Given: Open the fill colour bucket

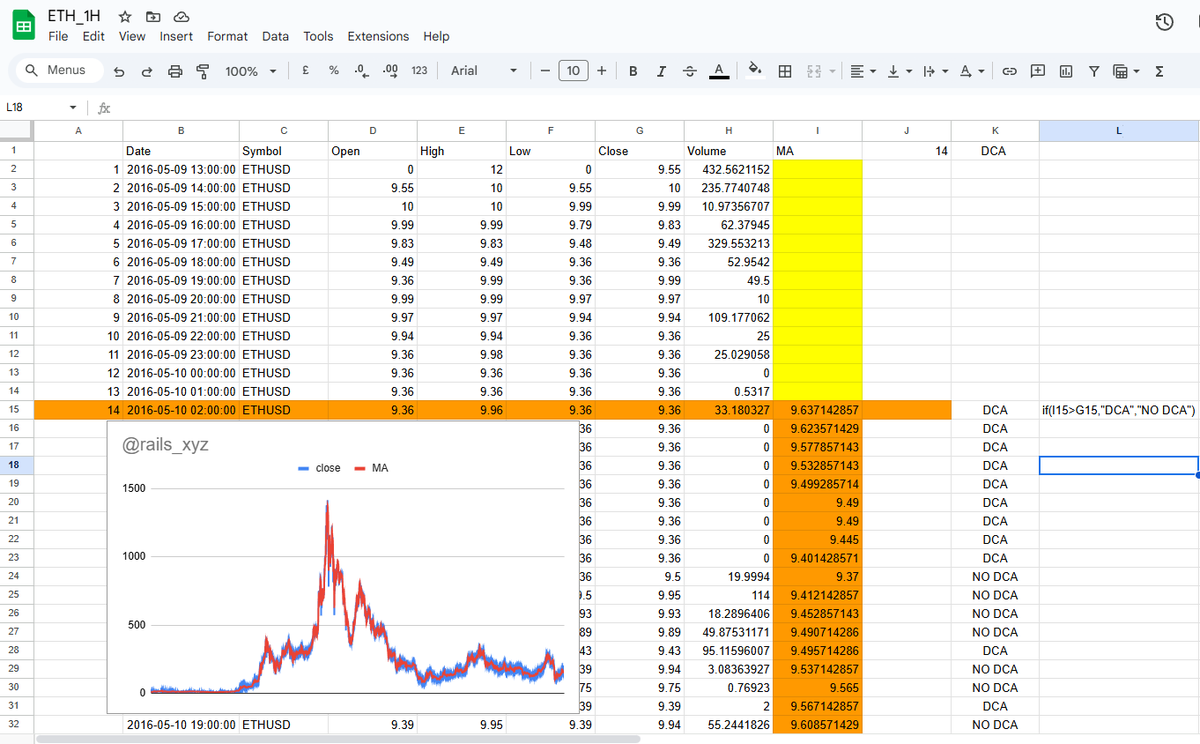Looking at the screenshot, I should coord(756,70).
